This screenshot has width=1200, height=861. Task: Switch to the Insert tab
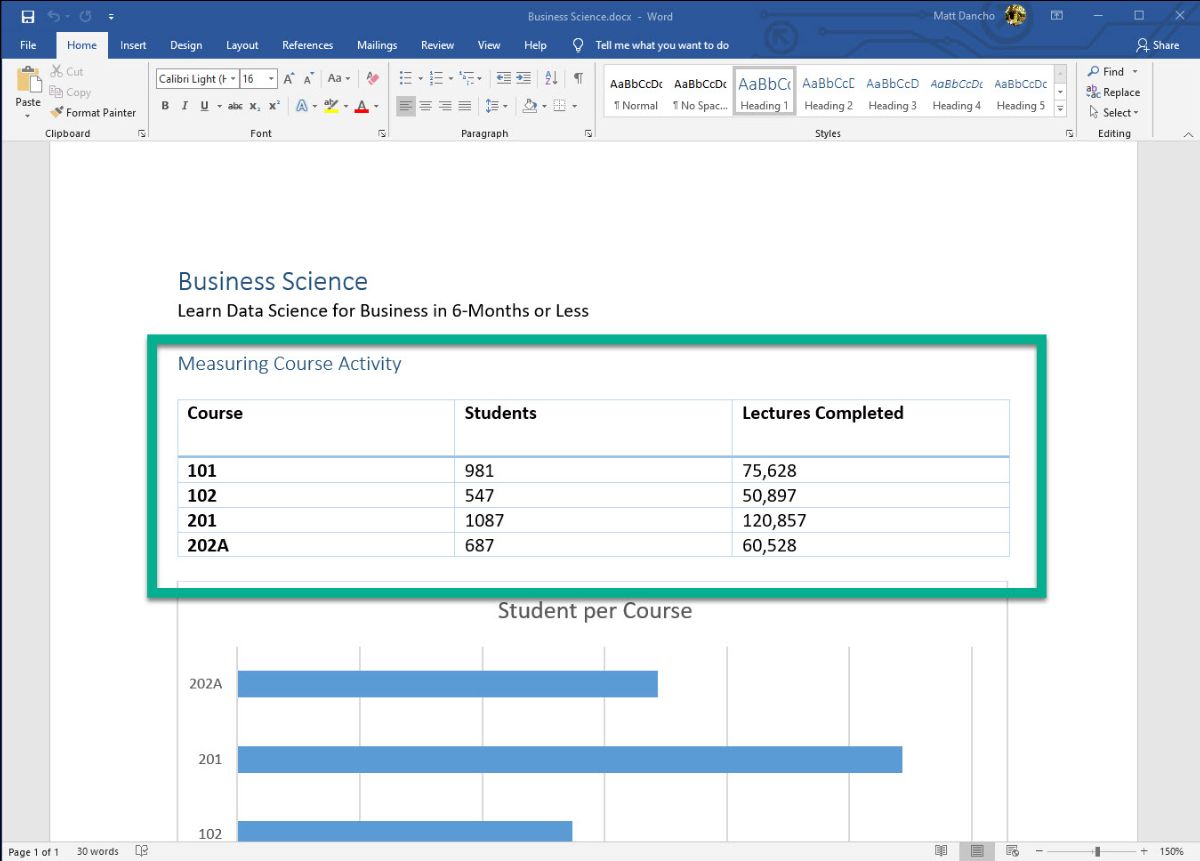[x=133, y=45]
